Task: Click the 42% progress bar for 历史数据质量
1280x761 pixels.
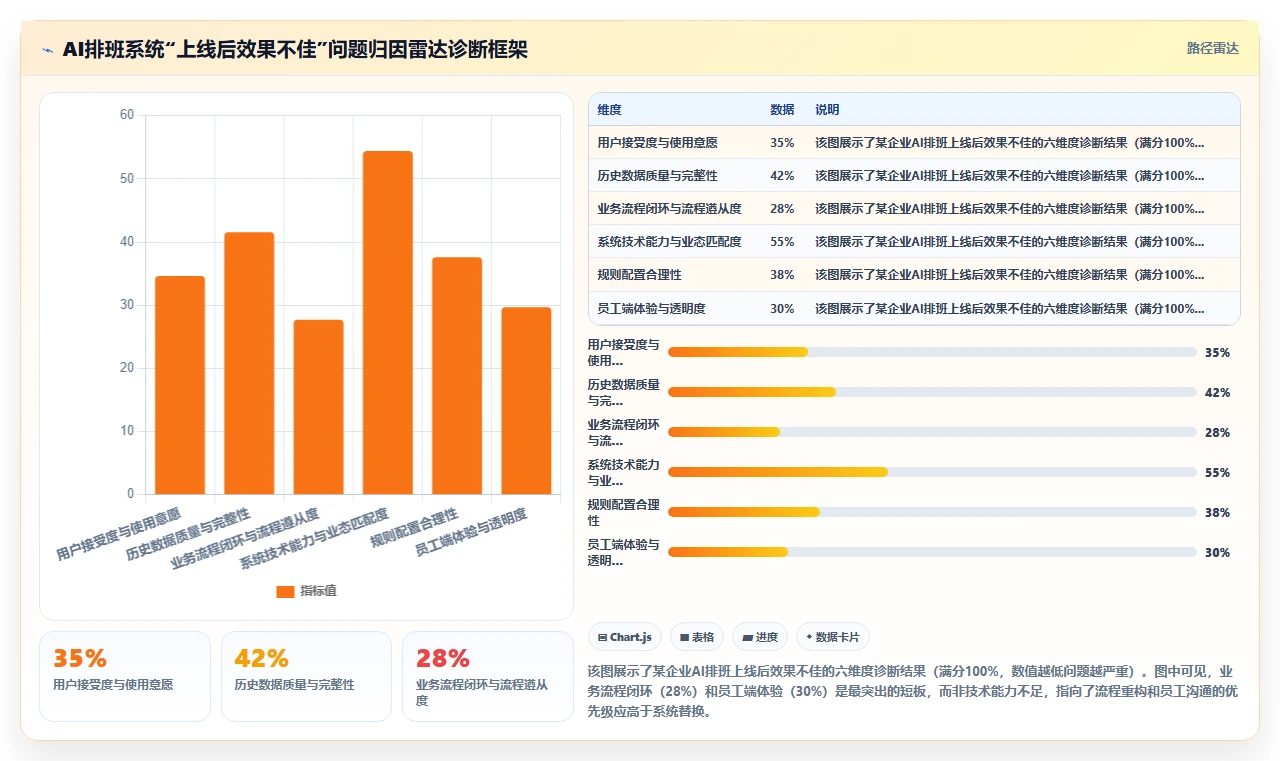Action: pyautogui.click(x=932, y=392)
